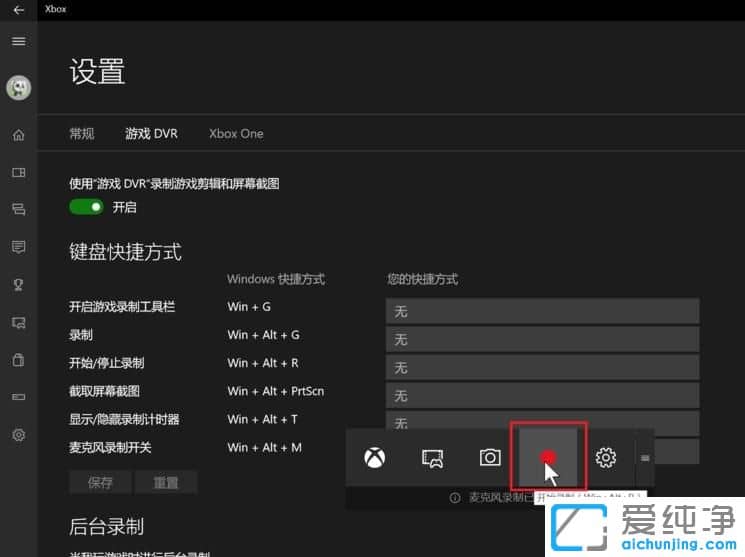This screenshot has height=557, width=745.
Task: Click the 麦克风录制开关 label
Action: 110,447
